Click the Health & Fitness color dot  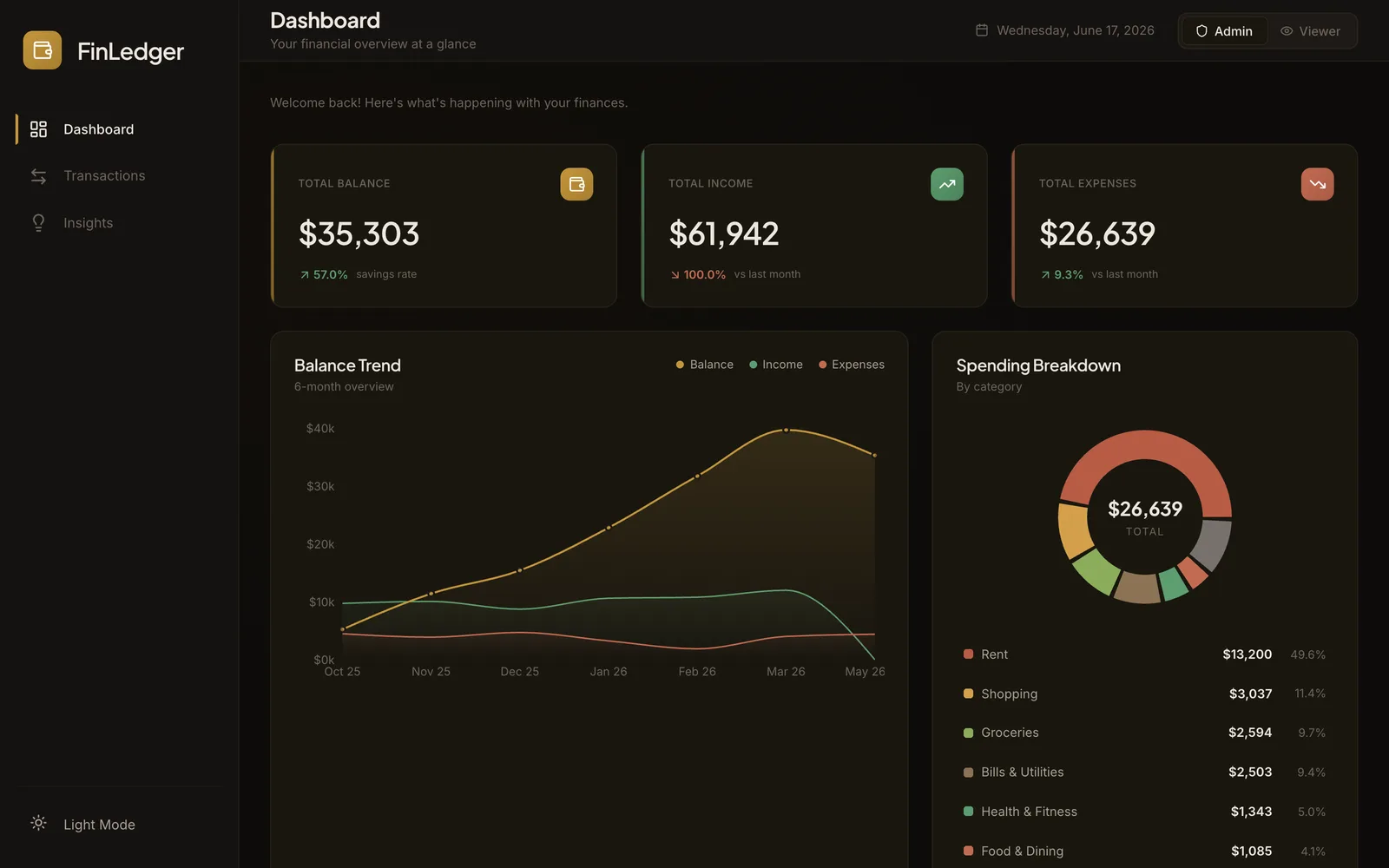pyautogui.click(x=968, y=812)
